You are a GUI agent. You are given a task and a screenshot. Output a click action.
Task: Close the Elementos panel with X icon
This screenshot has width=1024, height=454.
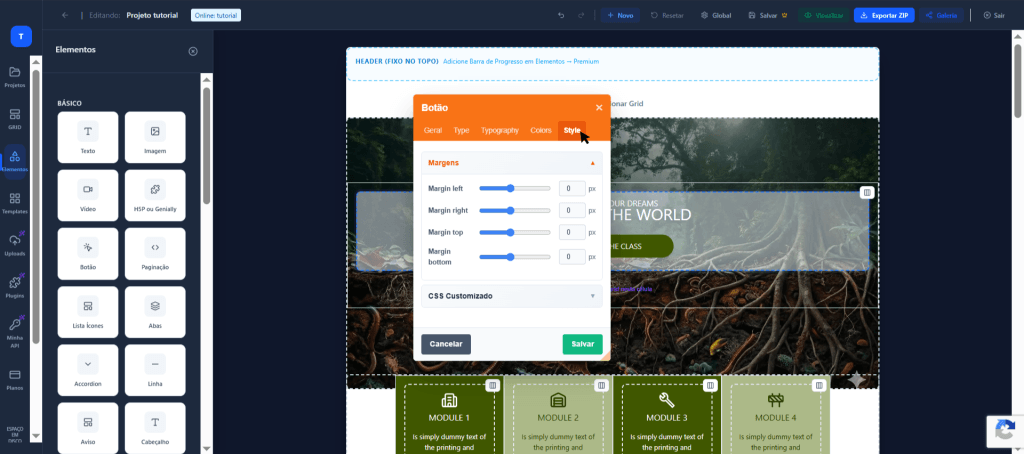coord(193,51)
